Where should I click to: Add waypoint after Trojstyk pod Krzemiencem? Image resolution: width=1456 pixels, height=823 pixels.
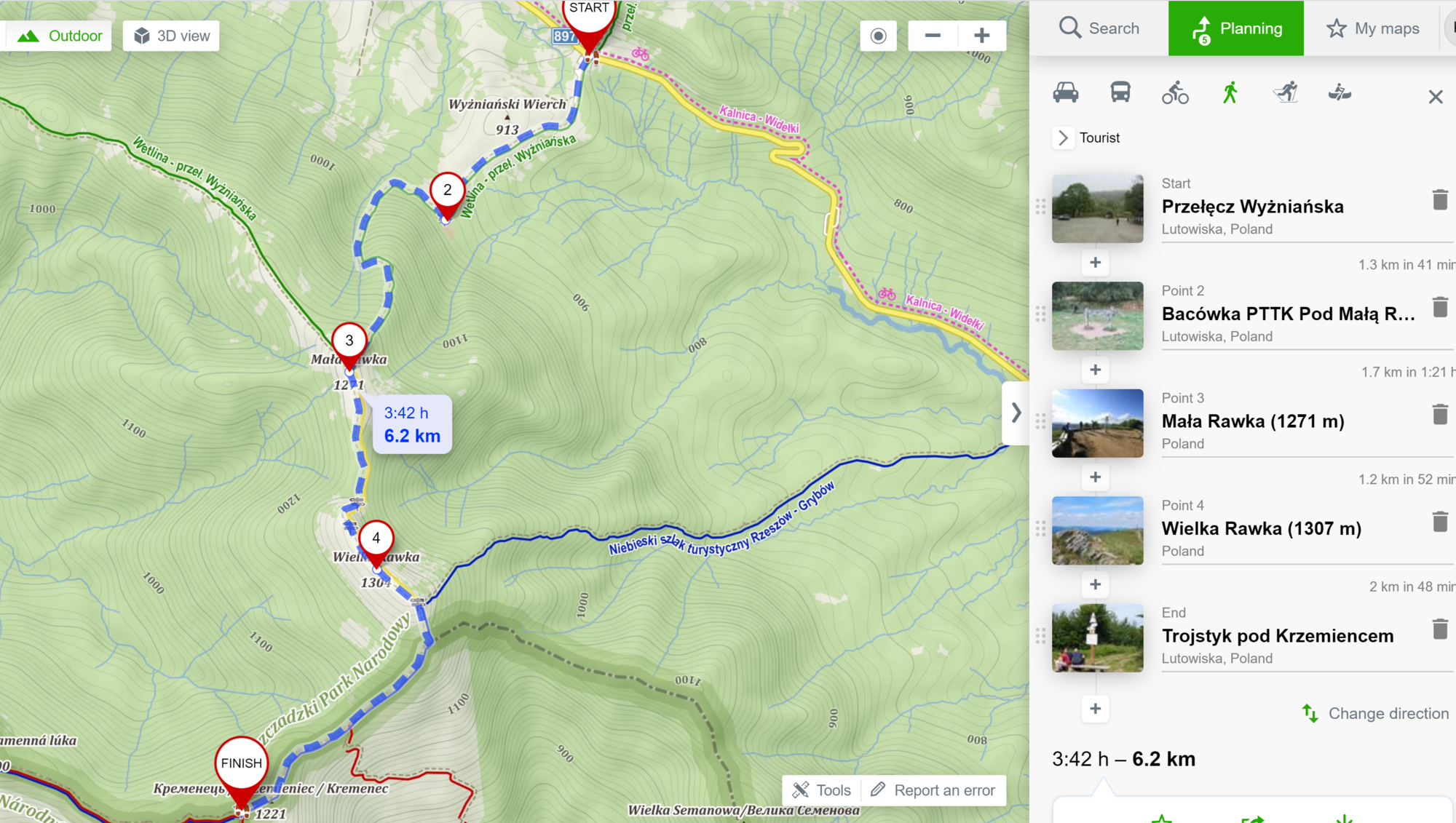(1095, 708)
